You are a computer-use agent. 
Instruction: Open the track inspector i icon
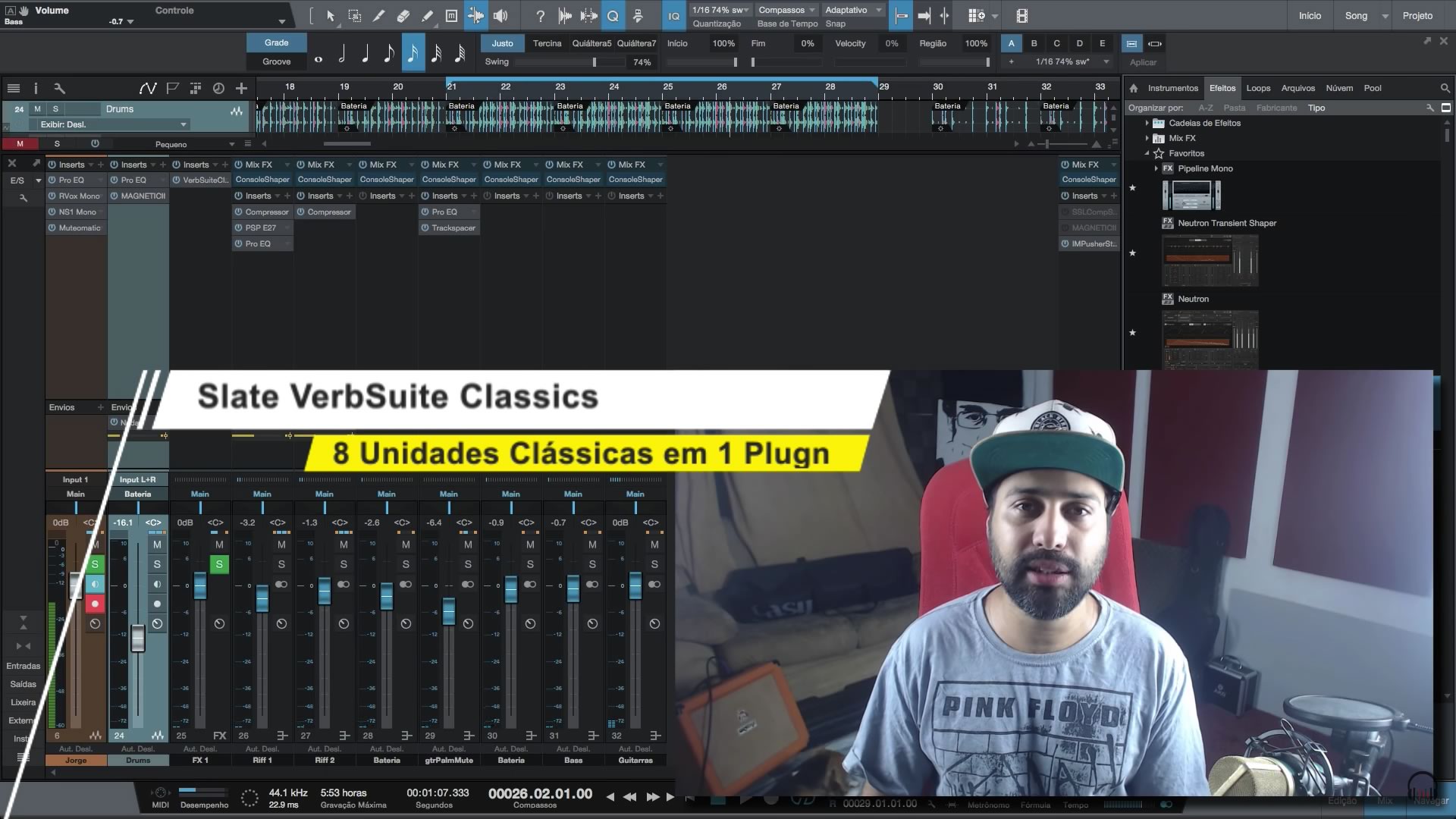click(36, 89)
